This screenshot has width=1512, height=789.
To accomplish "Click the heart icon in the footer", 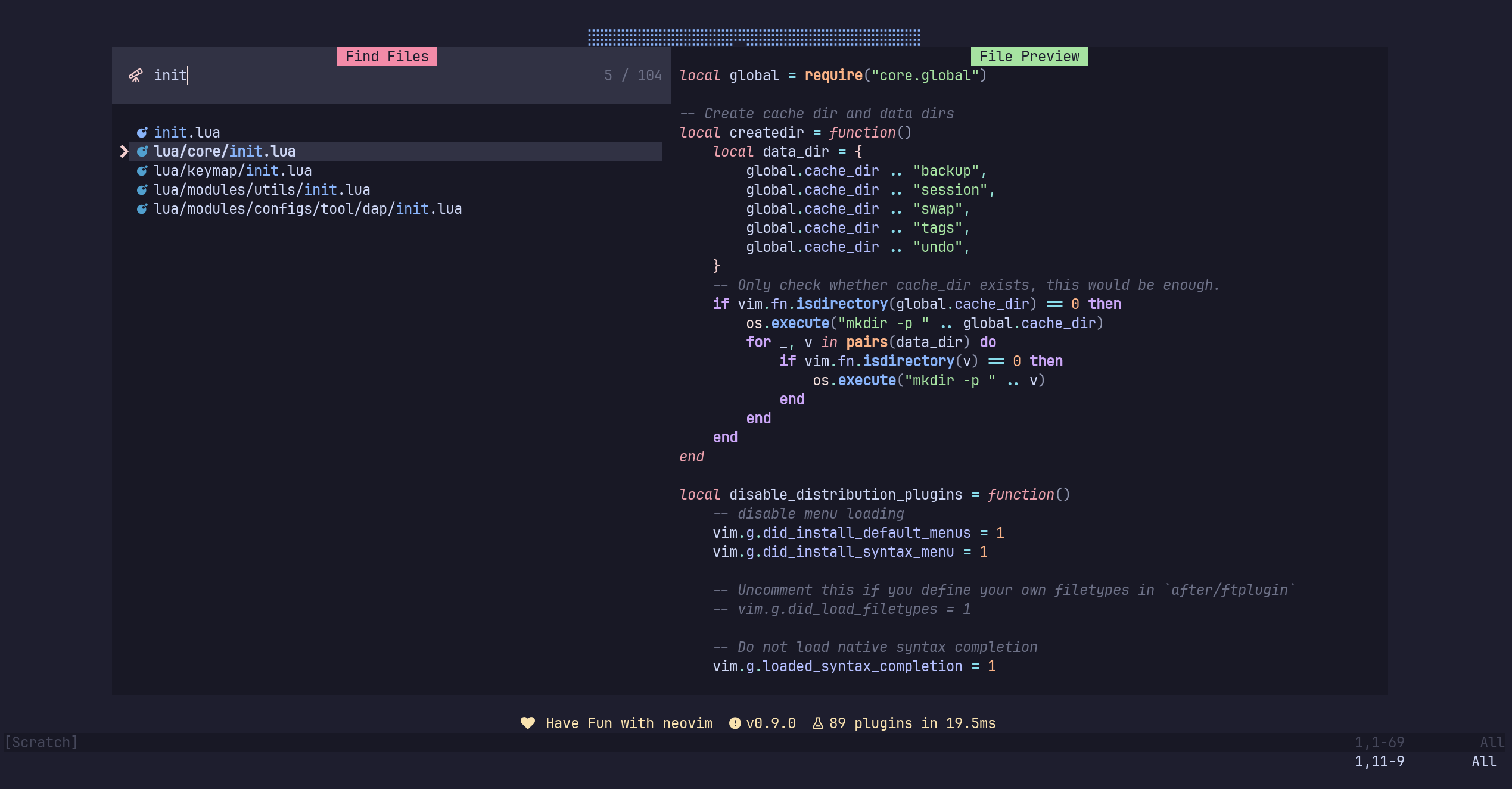I will [x=527, y=723].
